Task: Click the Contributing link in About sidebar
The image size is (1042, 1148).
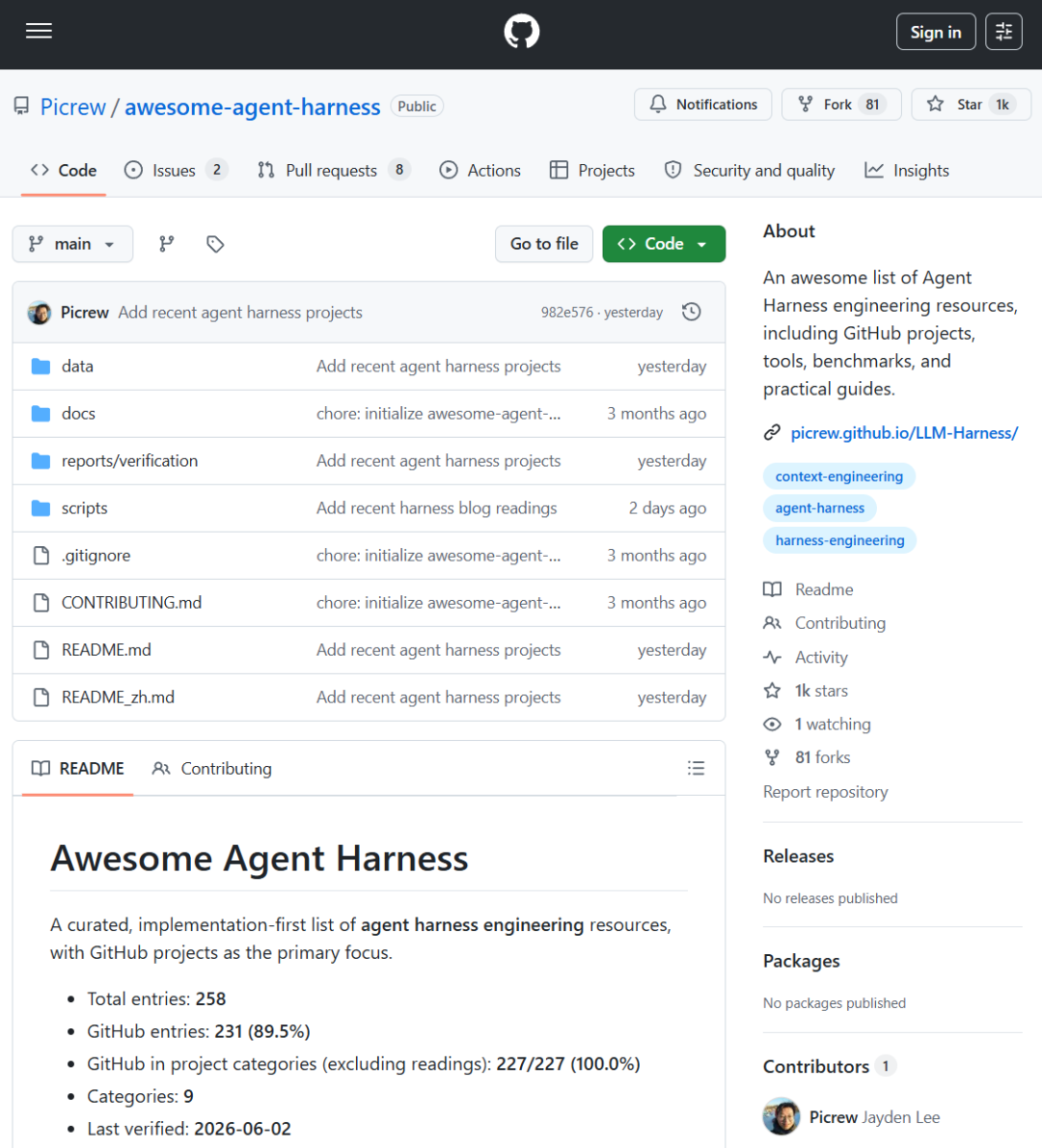Action: click(840, 623)
